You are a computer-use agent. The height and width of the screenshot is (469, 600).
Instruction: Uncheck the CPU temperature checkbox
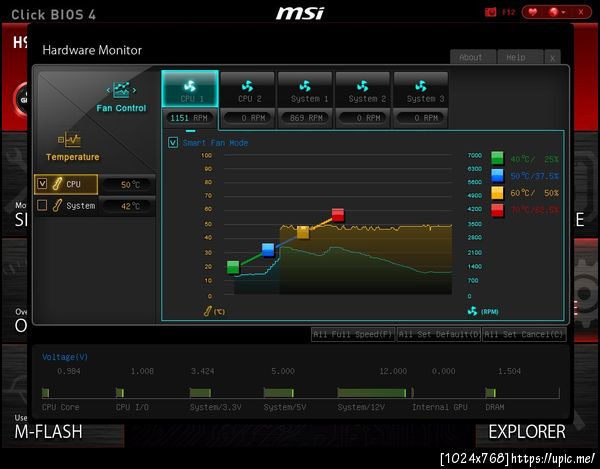(42, 184)
